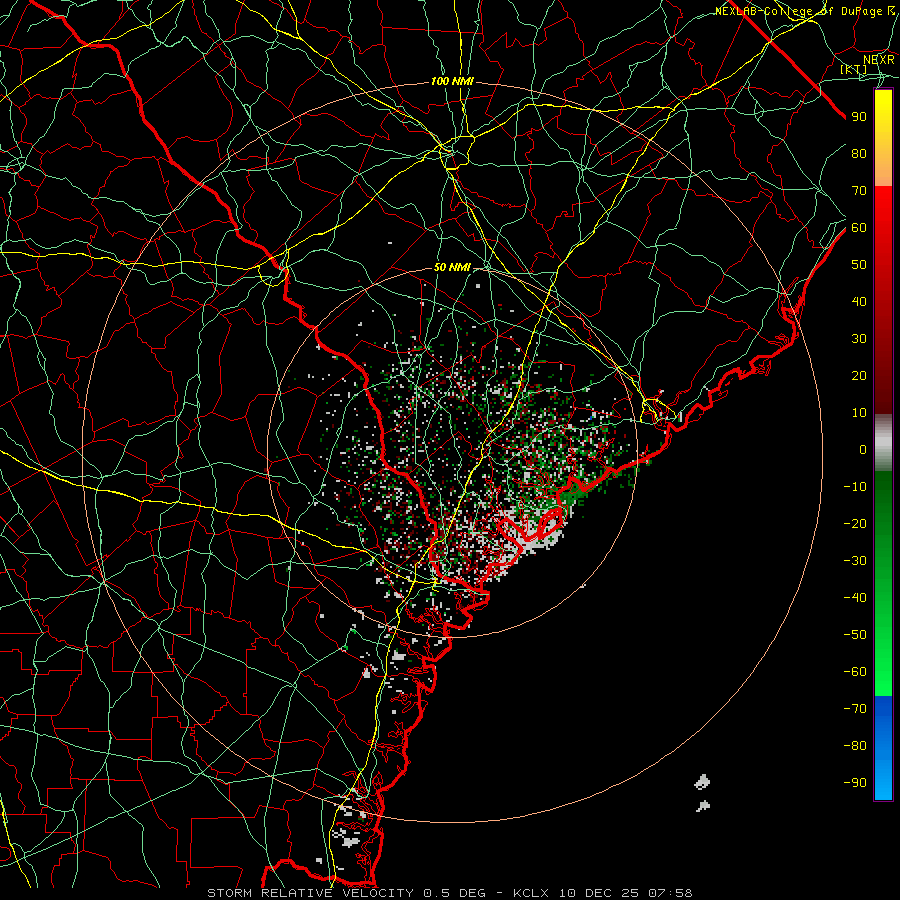Click the 100 NMI range ring label
The height and width of the screenshot is (900, 900).
point(452,82)
